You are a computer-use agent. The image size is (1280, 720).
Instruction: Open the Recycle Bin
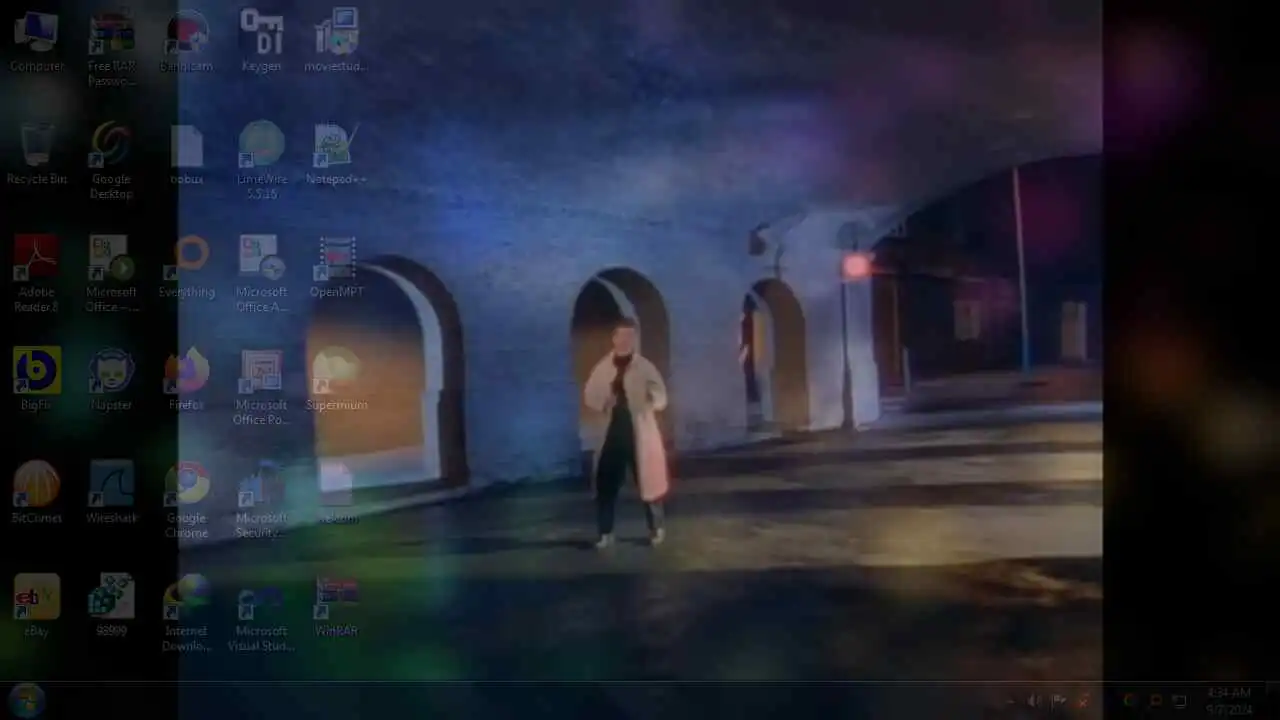pyautogui.click(x=37, y=155)
